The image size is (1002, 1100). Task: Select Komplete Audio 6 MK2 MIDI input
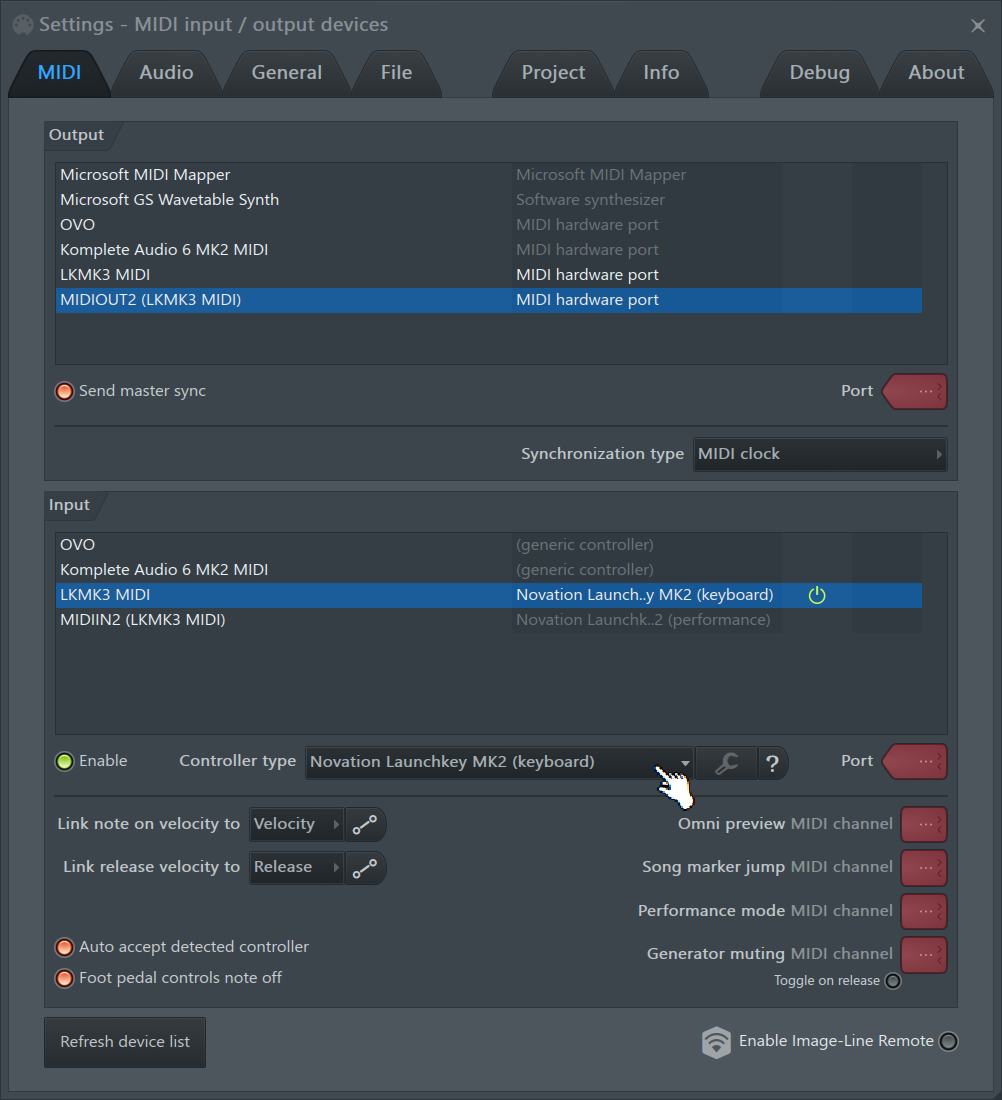click(x=489, y=570)
